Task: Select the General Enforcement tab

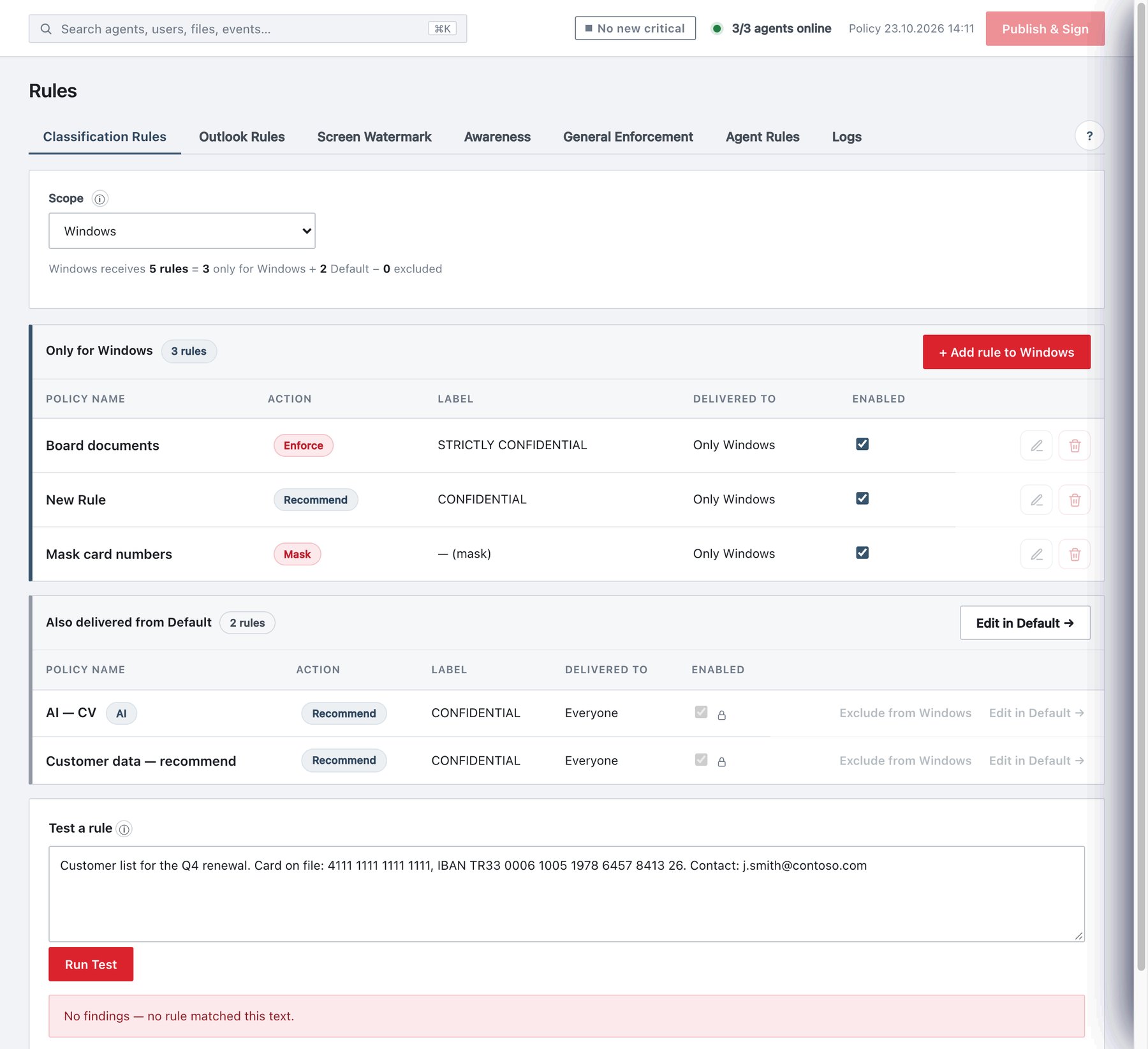Action: [628, 137]
